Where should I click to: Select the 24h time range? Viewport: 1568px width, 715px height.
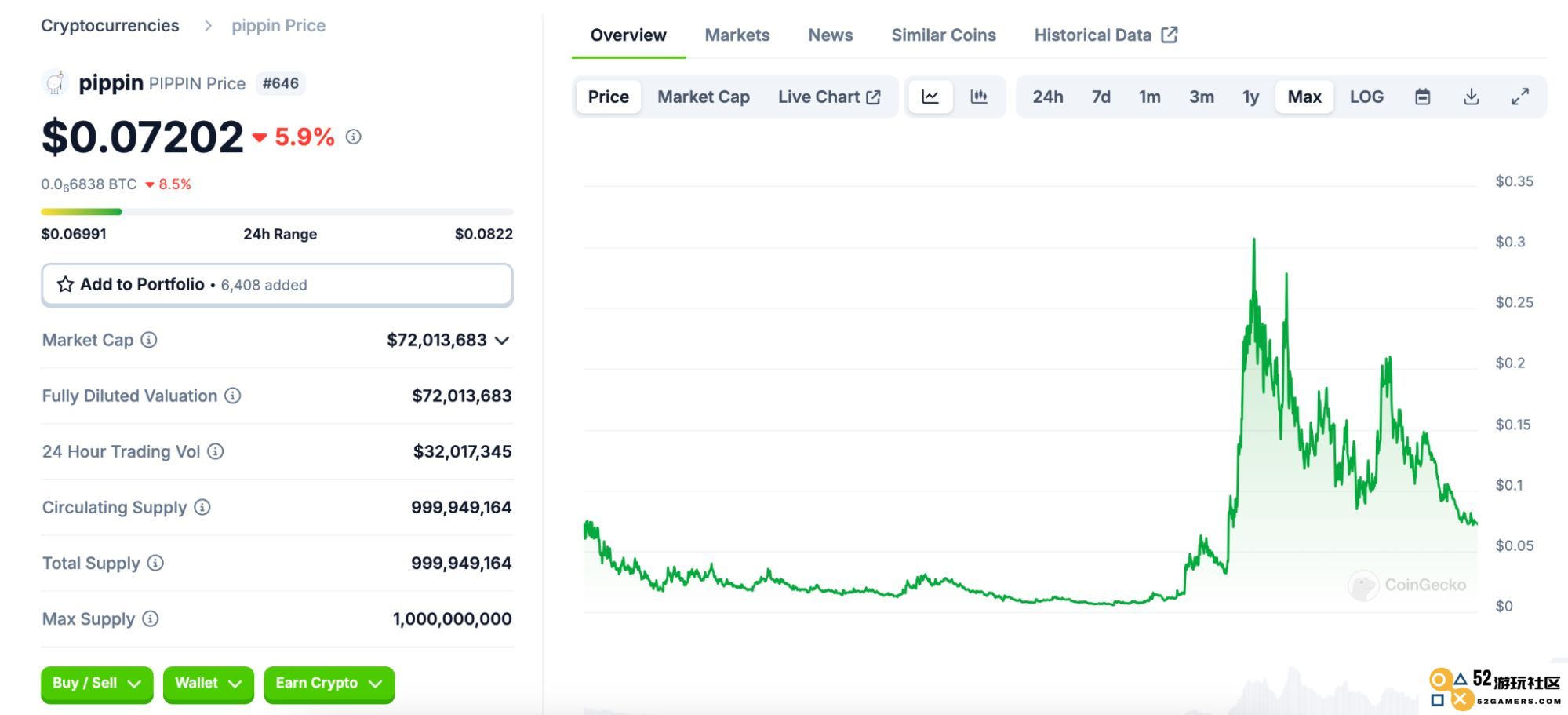coord(1048,97)
